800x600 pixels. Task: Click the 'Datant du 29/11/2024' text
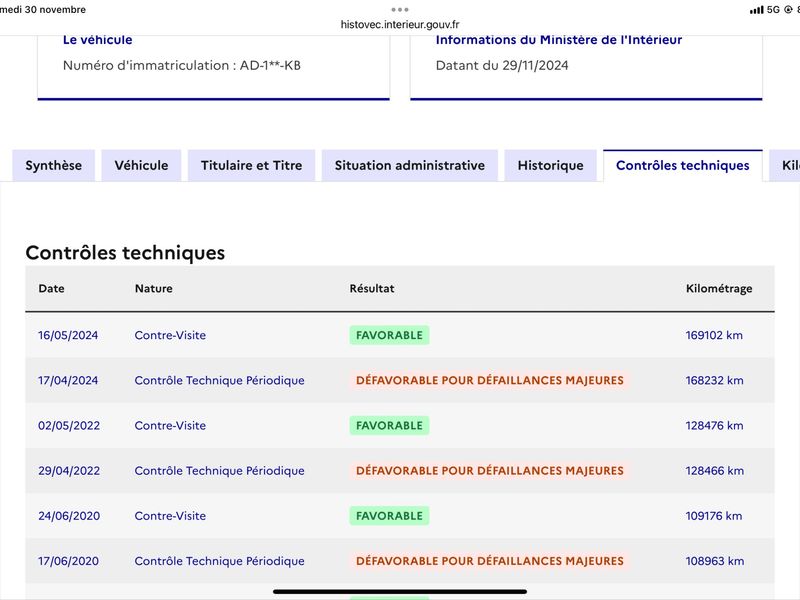502,65
